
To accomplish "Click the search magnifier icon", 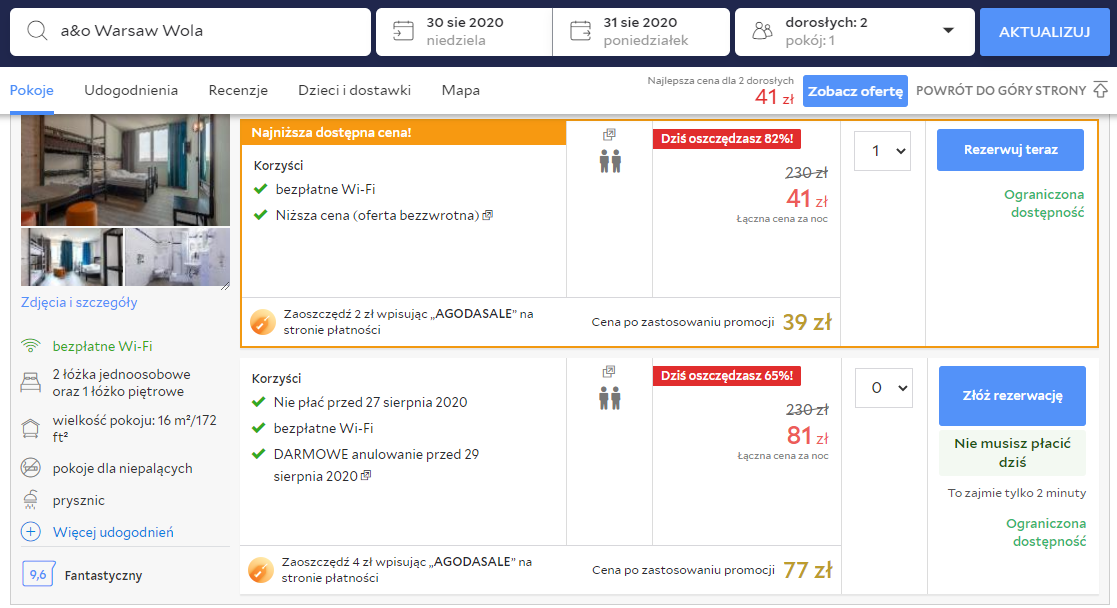I will 37,31.
